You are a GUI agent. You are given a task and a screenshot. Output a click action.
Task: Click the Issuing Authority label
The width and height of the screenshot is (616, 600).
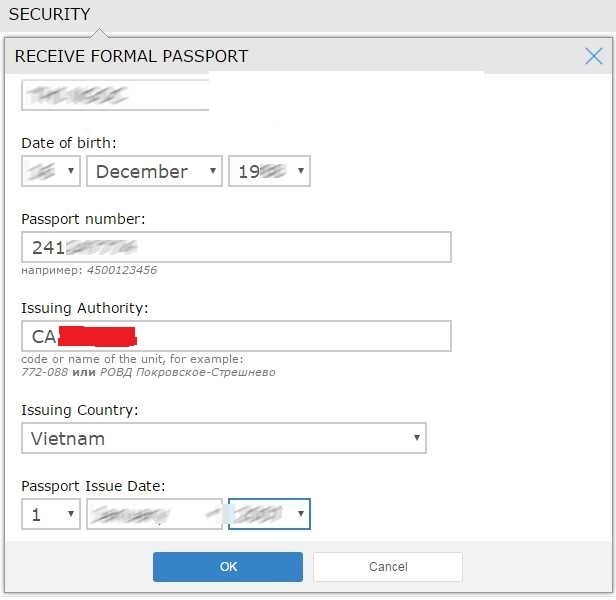pyautogui.click(x=85, y=308)
